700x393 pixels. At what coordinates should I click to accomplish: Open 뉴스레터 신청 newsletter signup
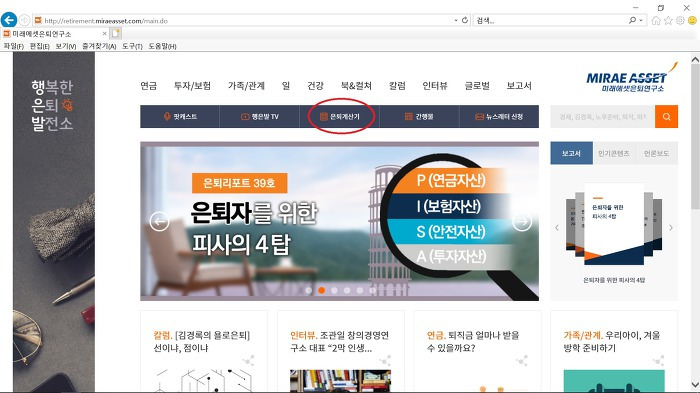point(499,117)
